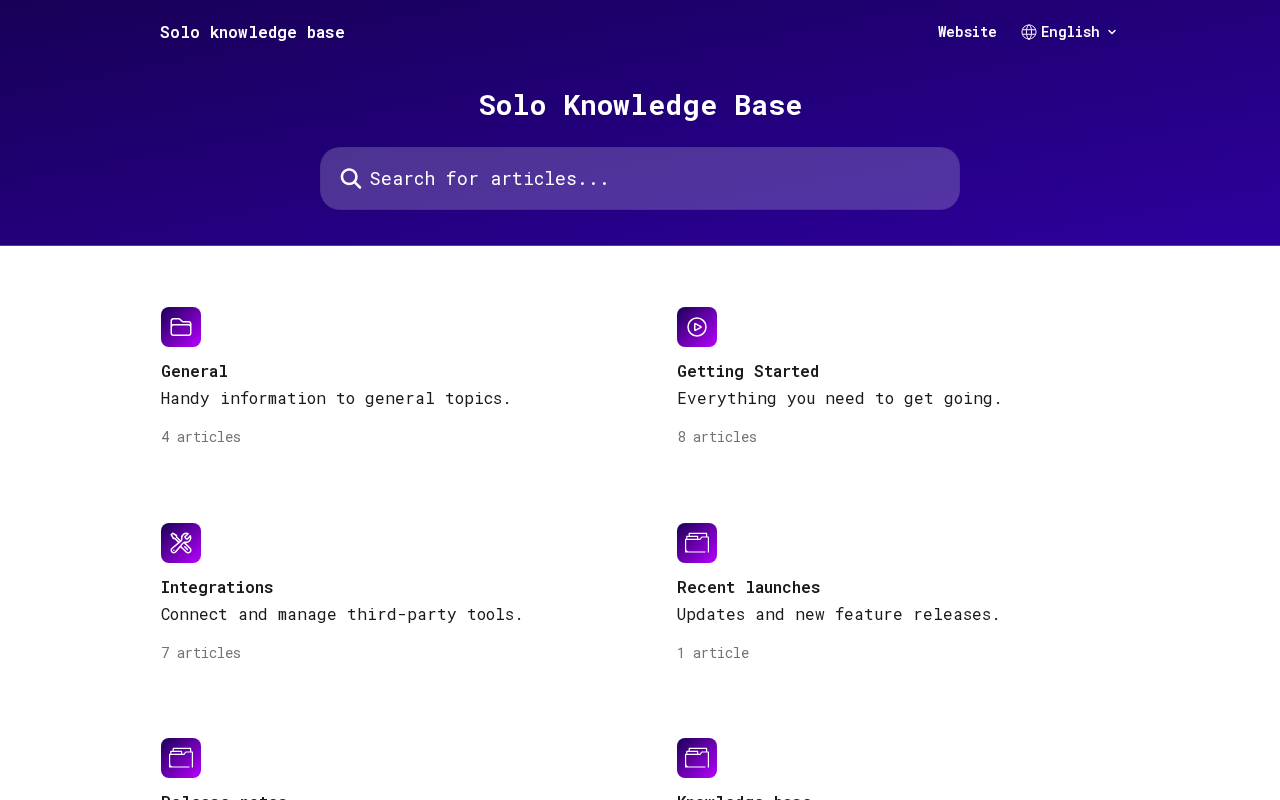Viewport: 1280px width, 800px height.
Task: Open the General category title
Action: pos(194,371)
